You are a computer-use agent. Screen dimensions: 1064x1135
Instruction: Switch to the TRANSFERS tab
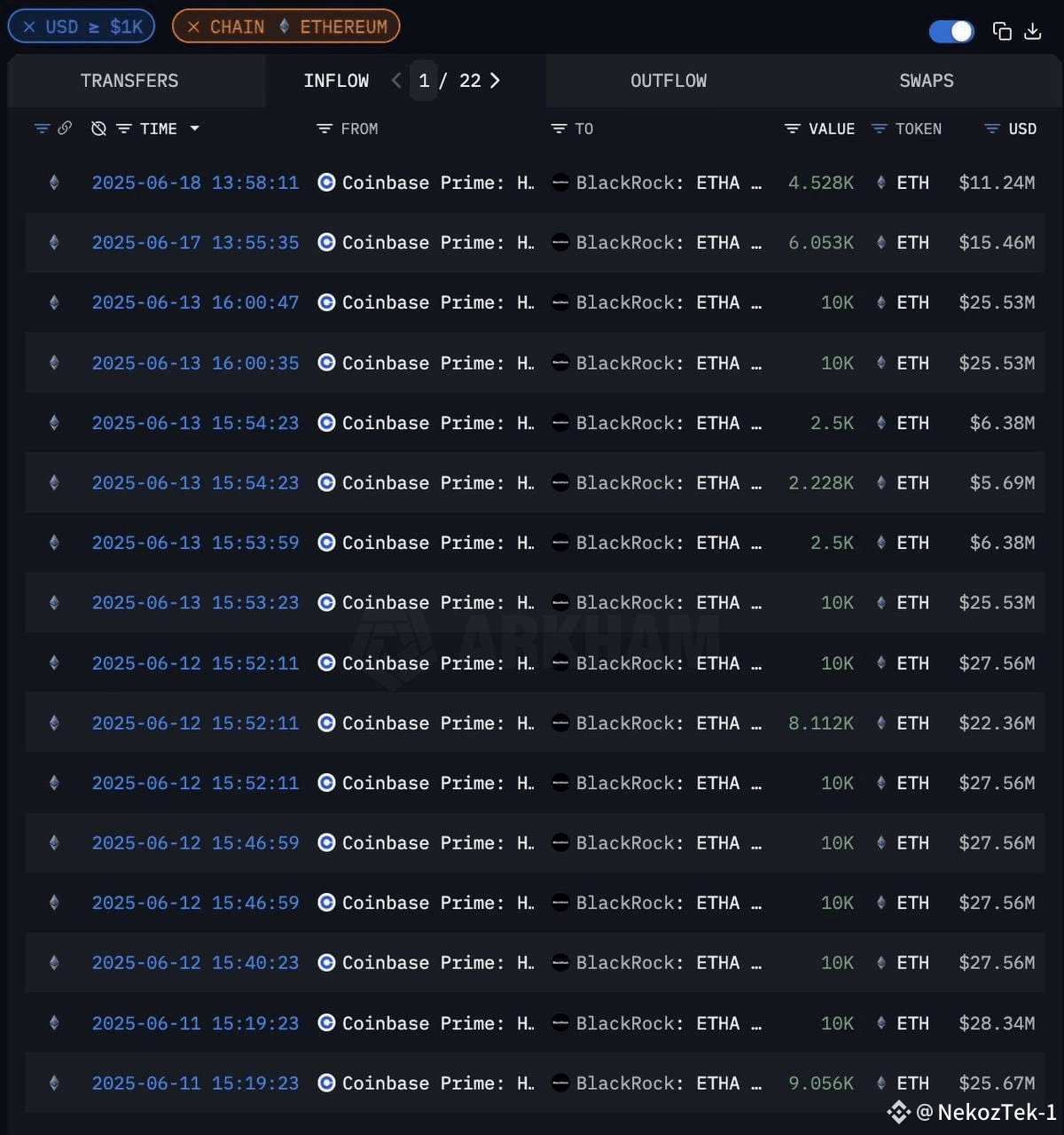click(x=129, y=81)
